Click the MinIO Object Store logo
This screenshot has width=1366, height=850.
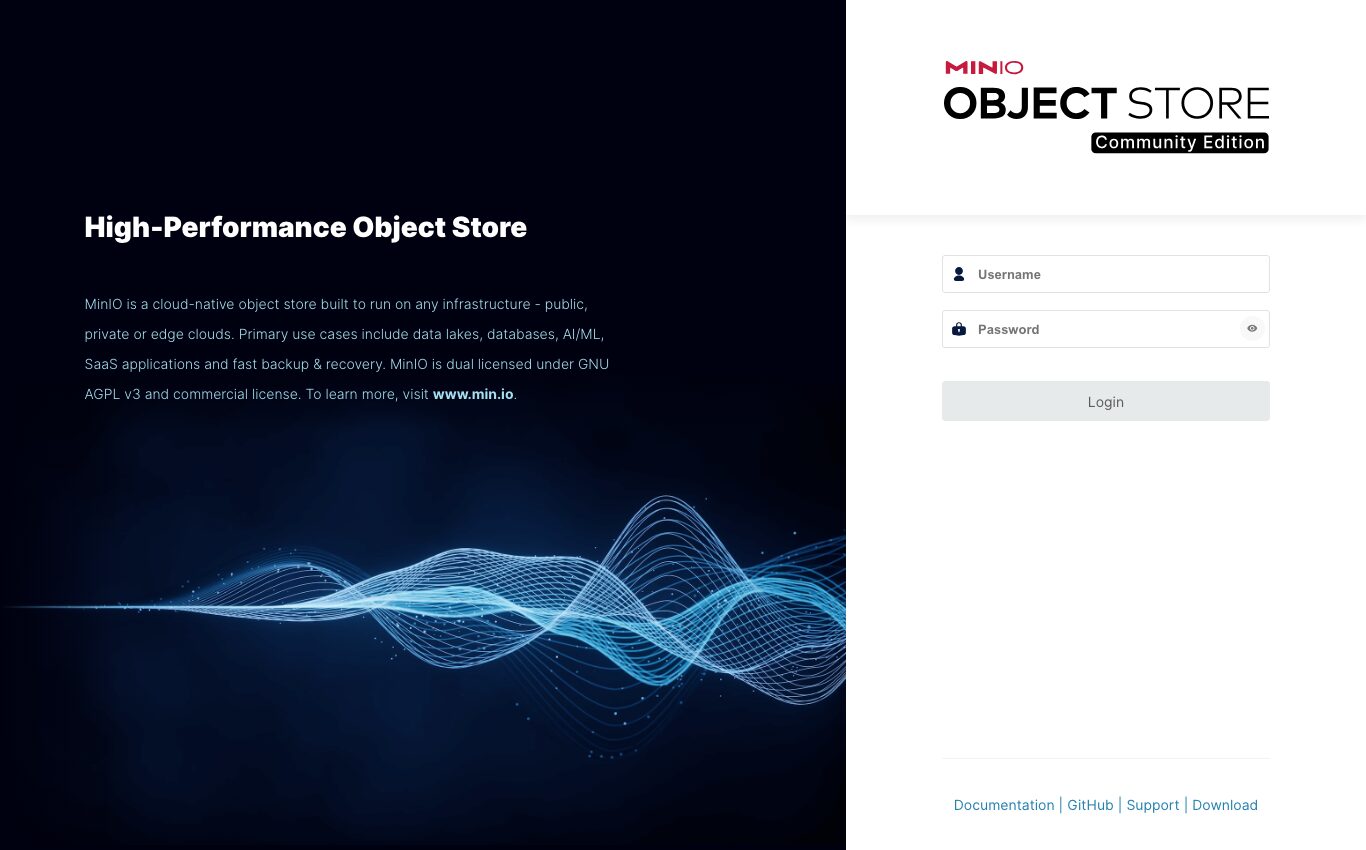click(x=1106, y=106)
